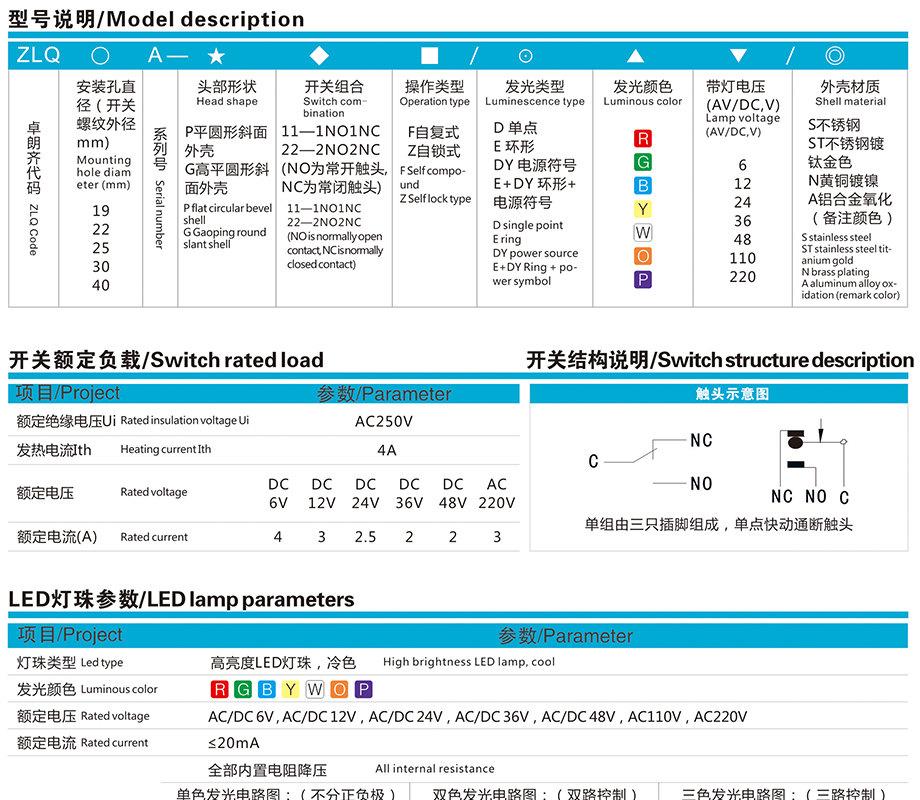
Task: Pick yellow Y swatch in Model description table
Action: (x=643, y=209)
